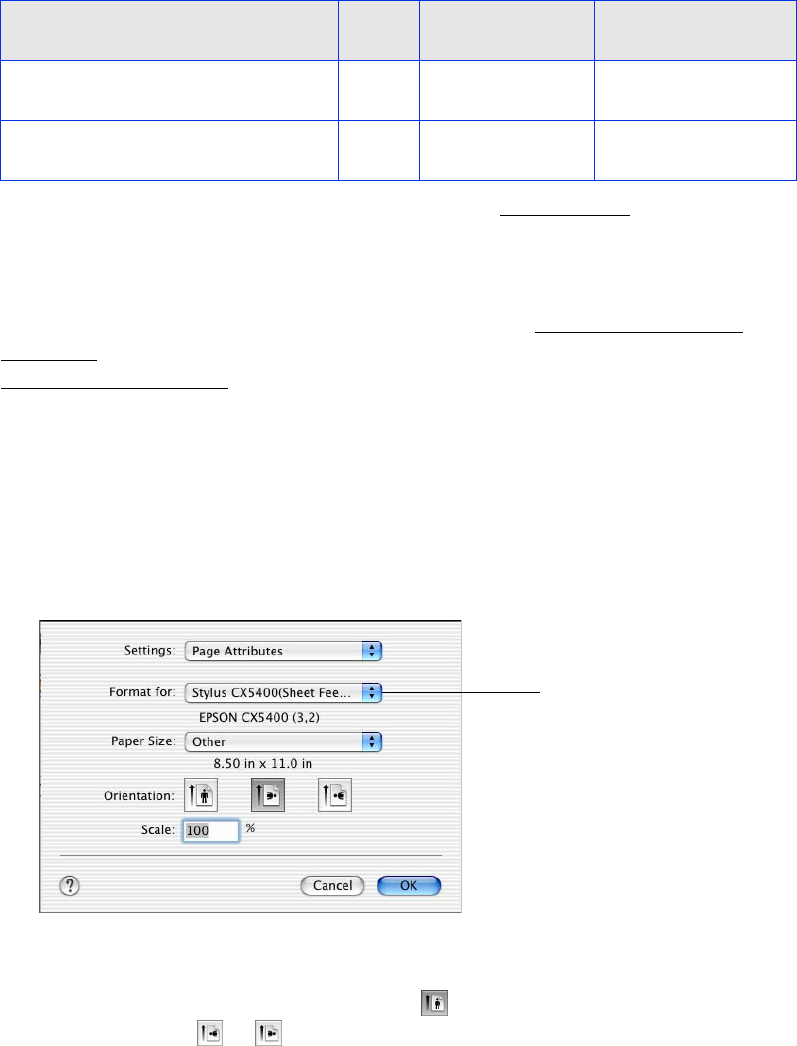Click the Orientation label
Screen dimensions: 797x1046
[x=139, y=796]
